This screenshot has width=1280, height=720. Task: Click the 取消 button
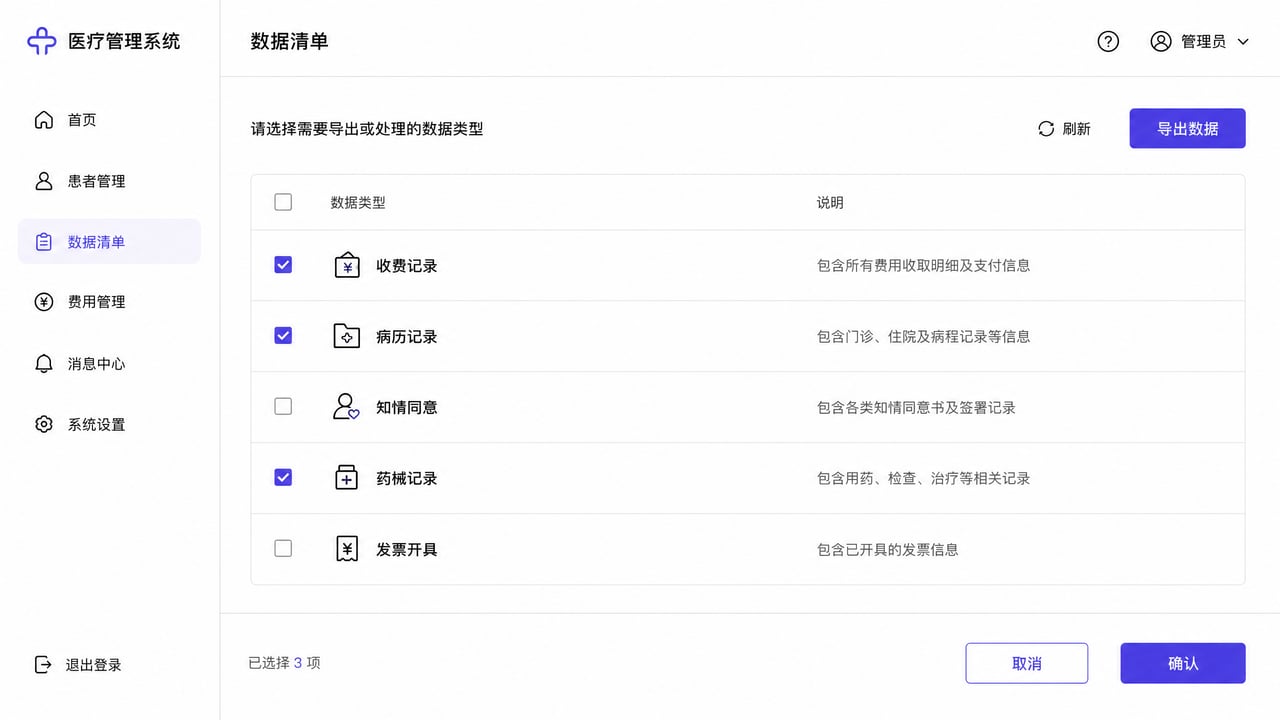coord(1027,663)
